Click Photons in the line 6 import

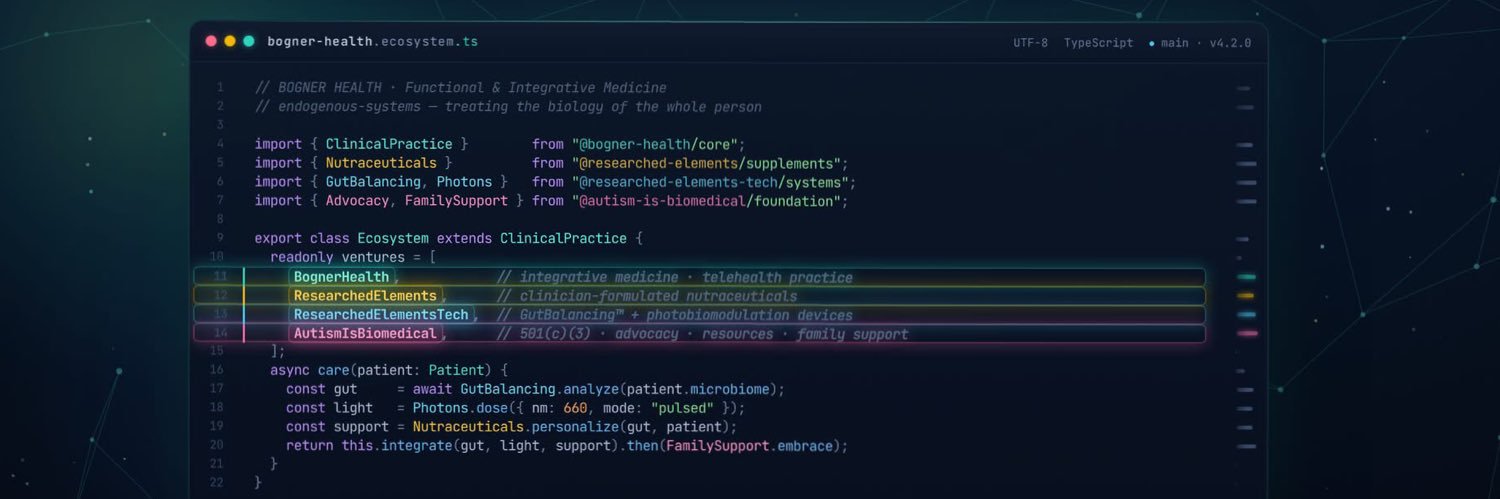click(464, 182)
